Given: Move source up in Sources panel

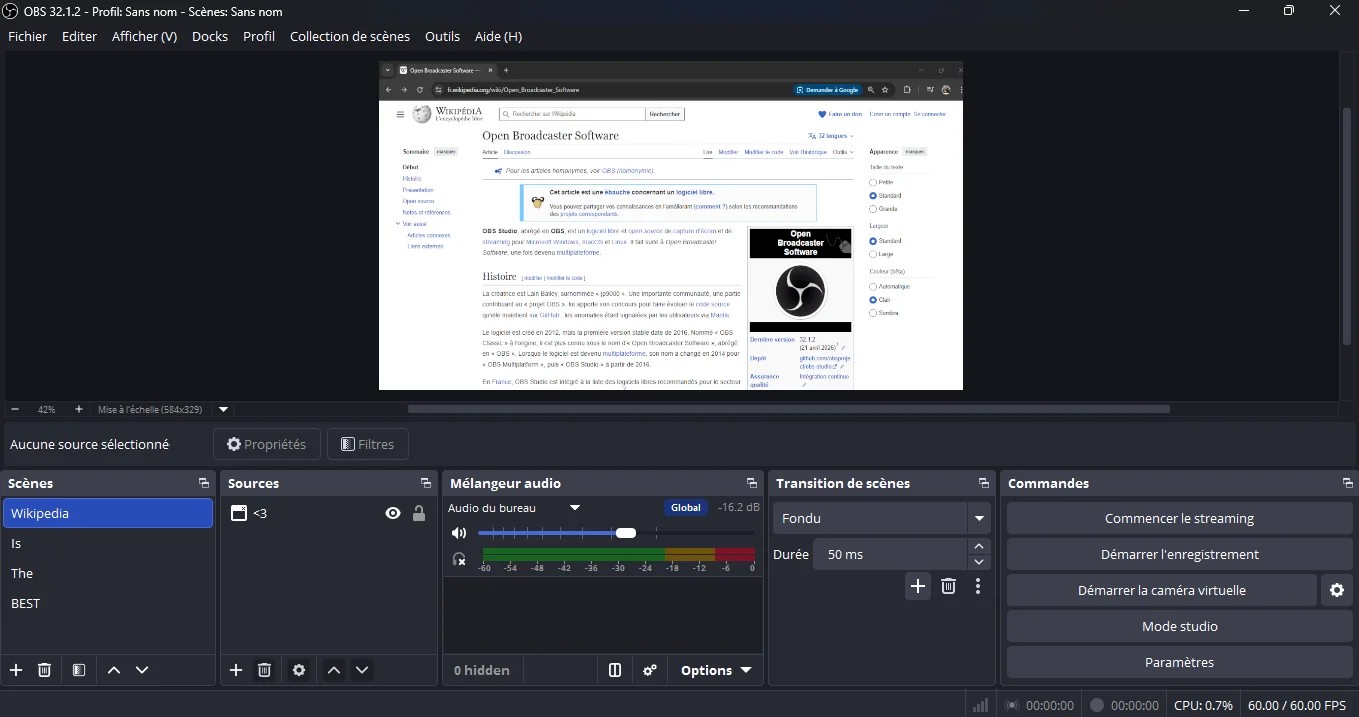Looking at the screenshot, I should (334, 670).
